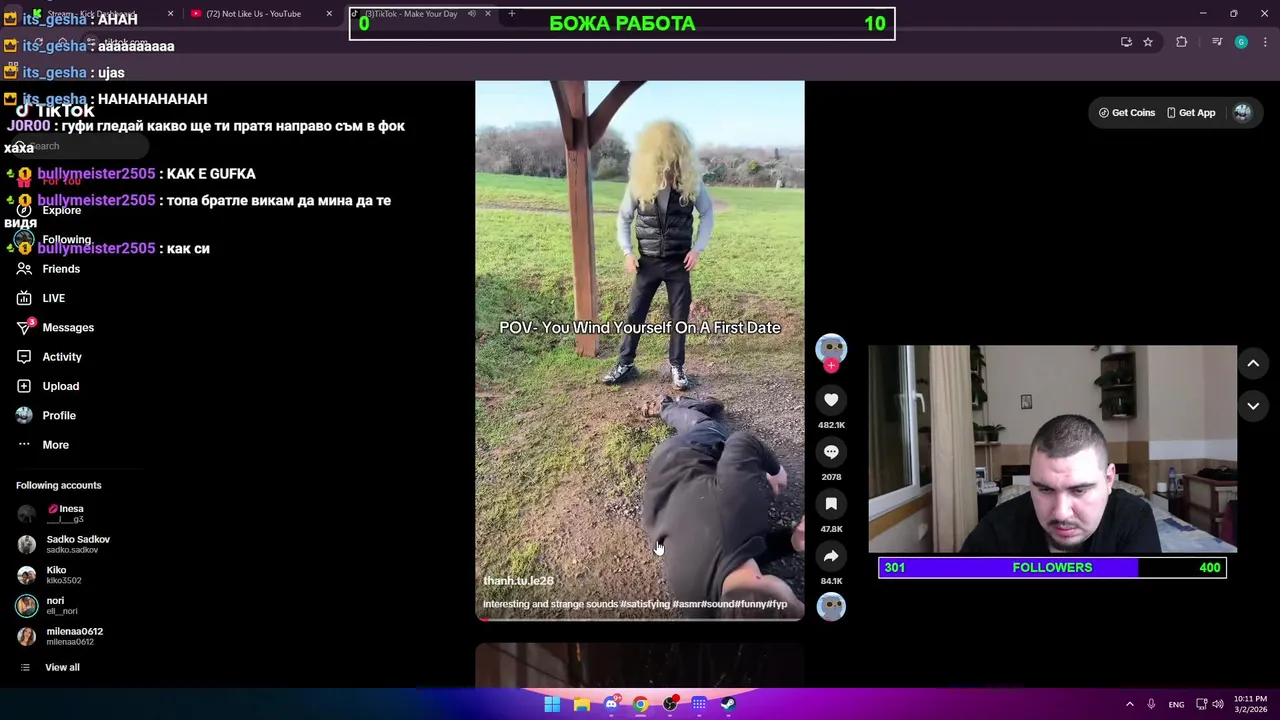This screenshot has height=720, width=1280.
Task: Open the ENG language indicator
Action: [1176, 704]
